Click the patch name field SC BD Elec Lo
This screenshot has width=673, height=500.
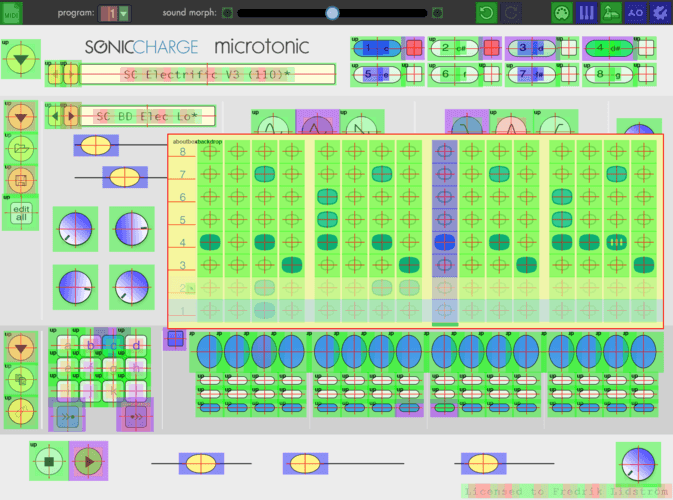pos(148,116)
